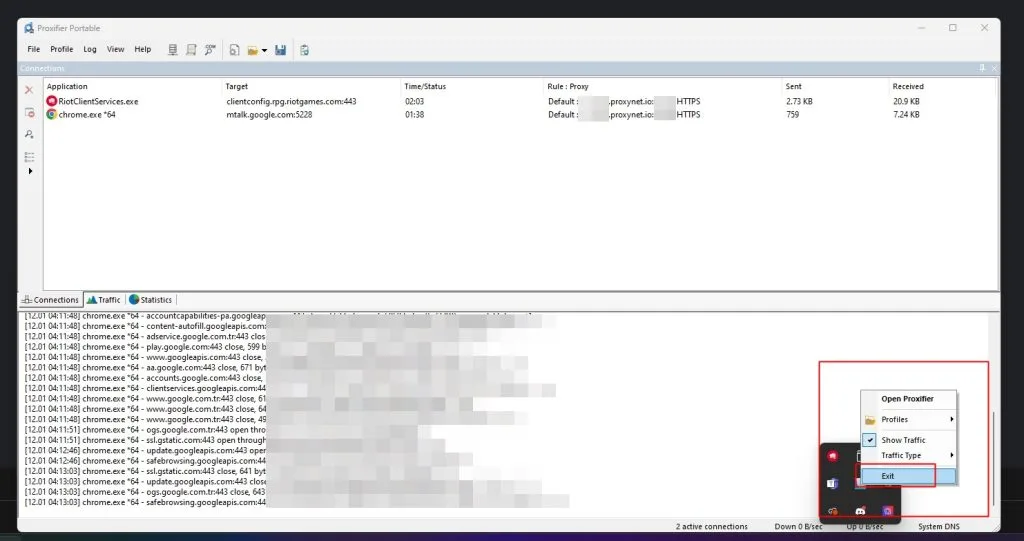Screen dimensions: 1024x541
Task: Click log line for play.google.com:443
Action: click(x=145, y=347)
